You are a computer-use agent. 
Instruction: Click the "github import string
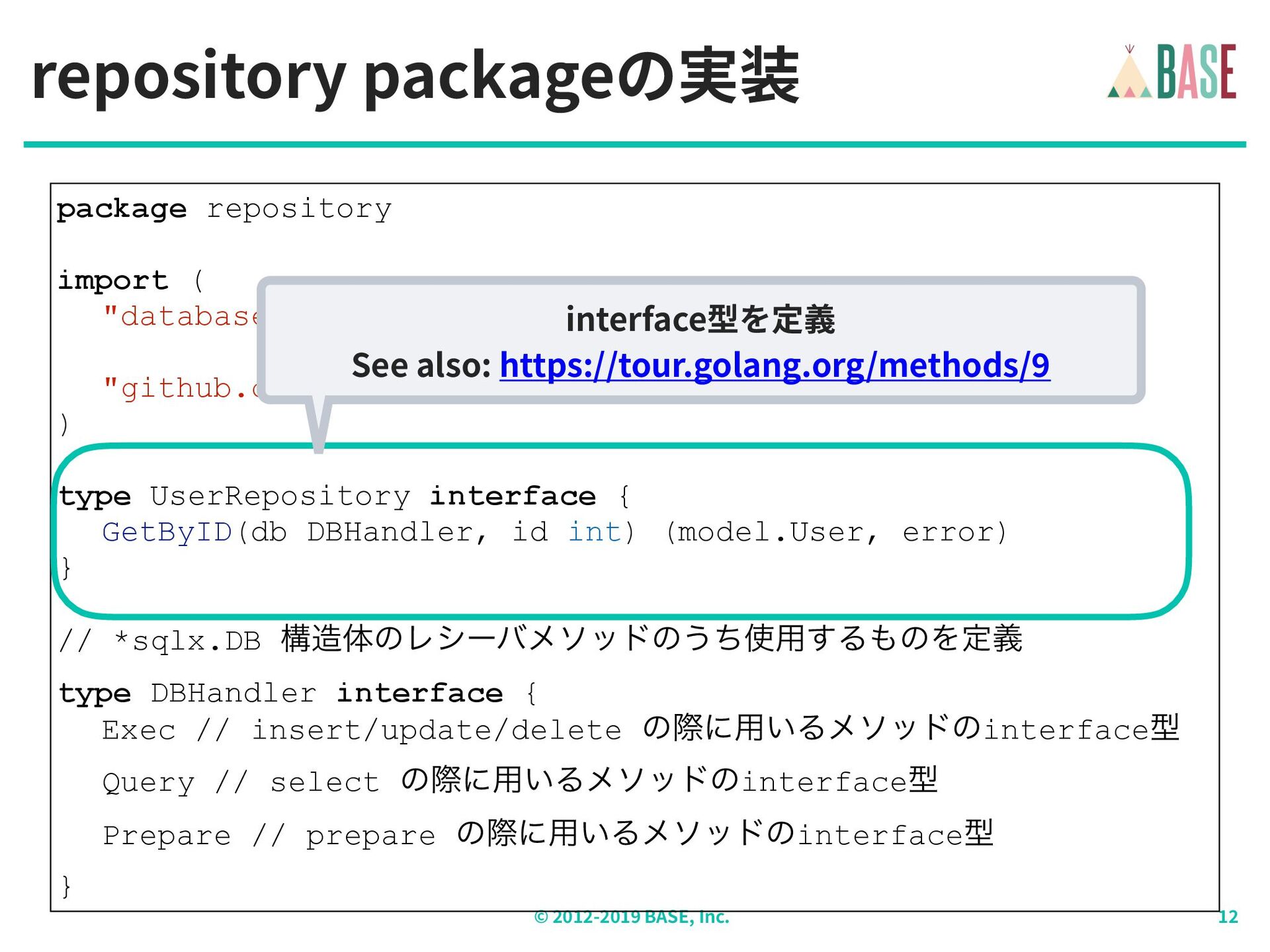pyautogui.click(x=180, y=388)
